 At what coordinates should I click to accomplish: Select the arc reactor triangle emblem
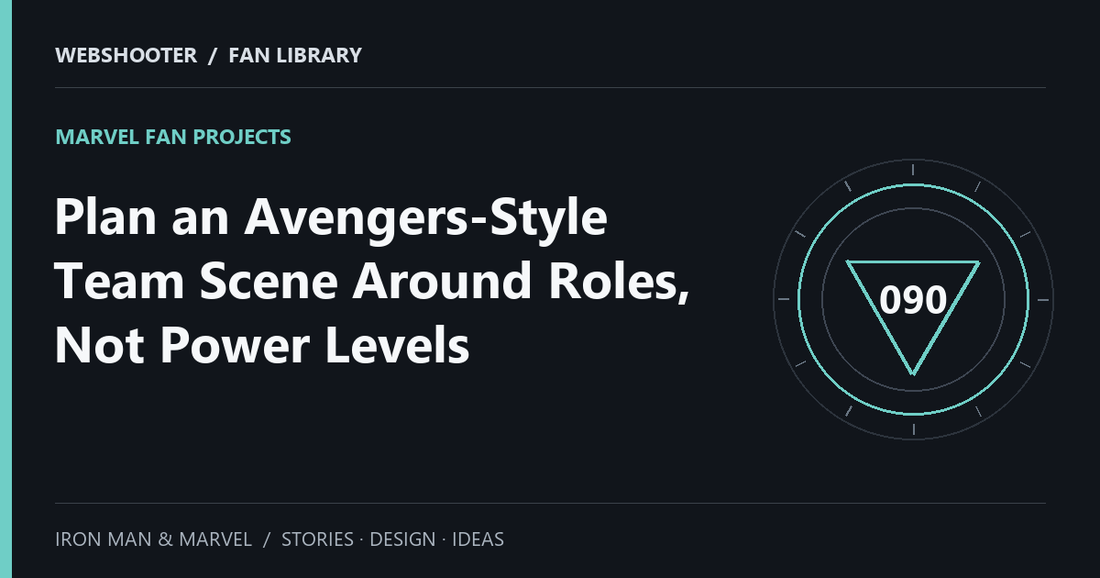(x=913, y=317)
